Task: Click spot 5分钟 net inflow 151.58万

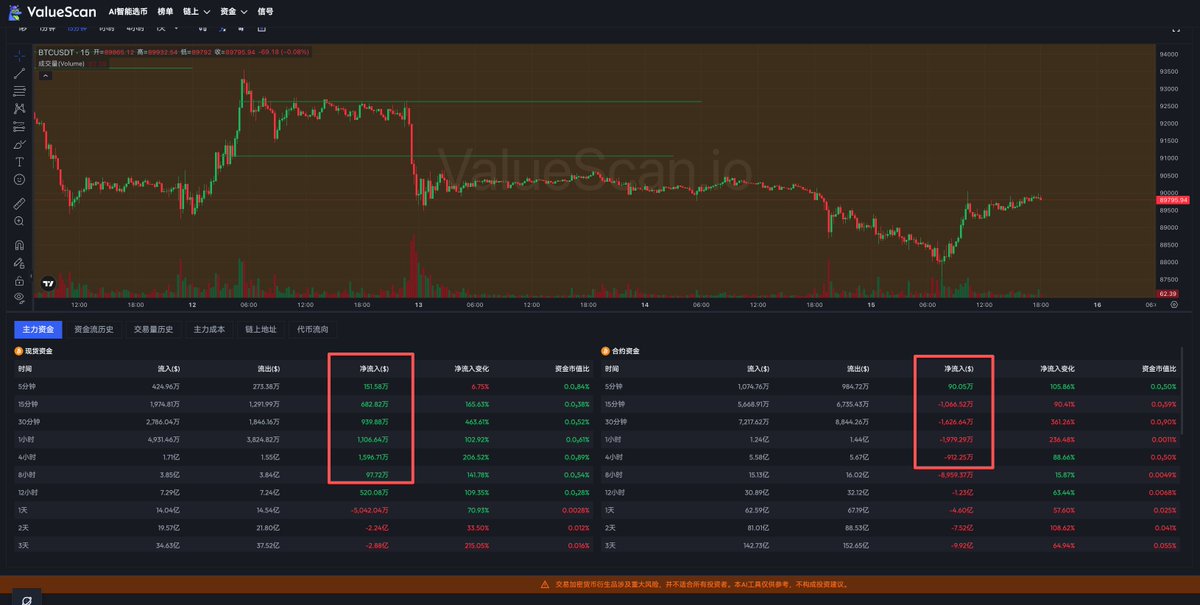Action: pyautogui.click(x=374, y=386)
